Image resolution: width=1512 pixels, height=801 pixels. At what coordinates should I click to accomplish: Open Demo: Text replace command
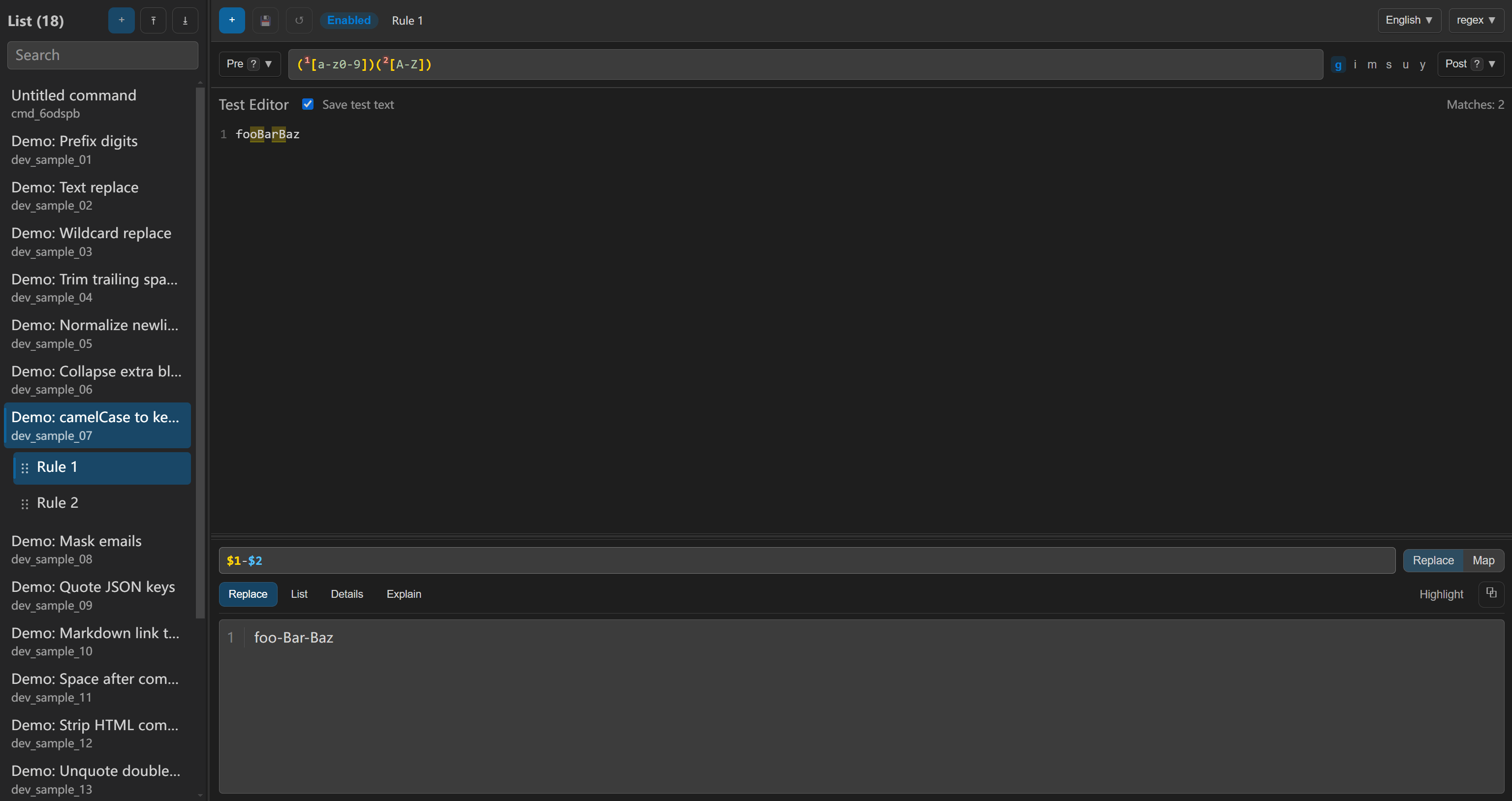click(97, 195)
